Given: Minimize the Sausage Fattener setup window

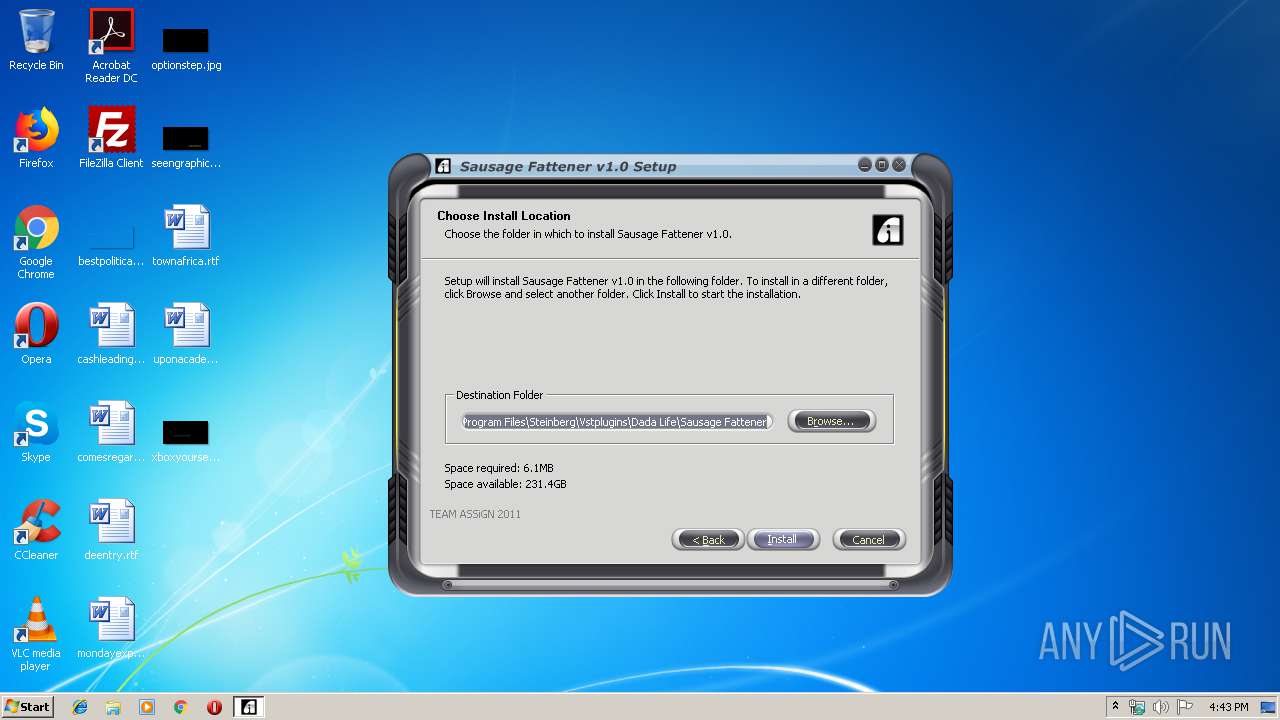Looking at the screenshot, I should (865, 165).
